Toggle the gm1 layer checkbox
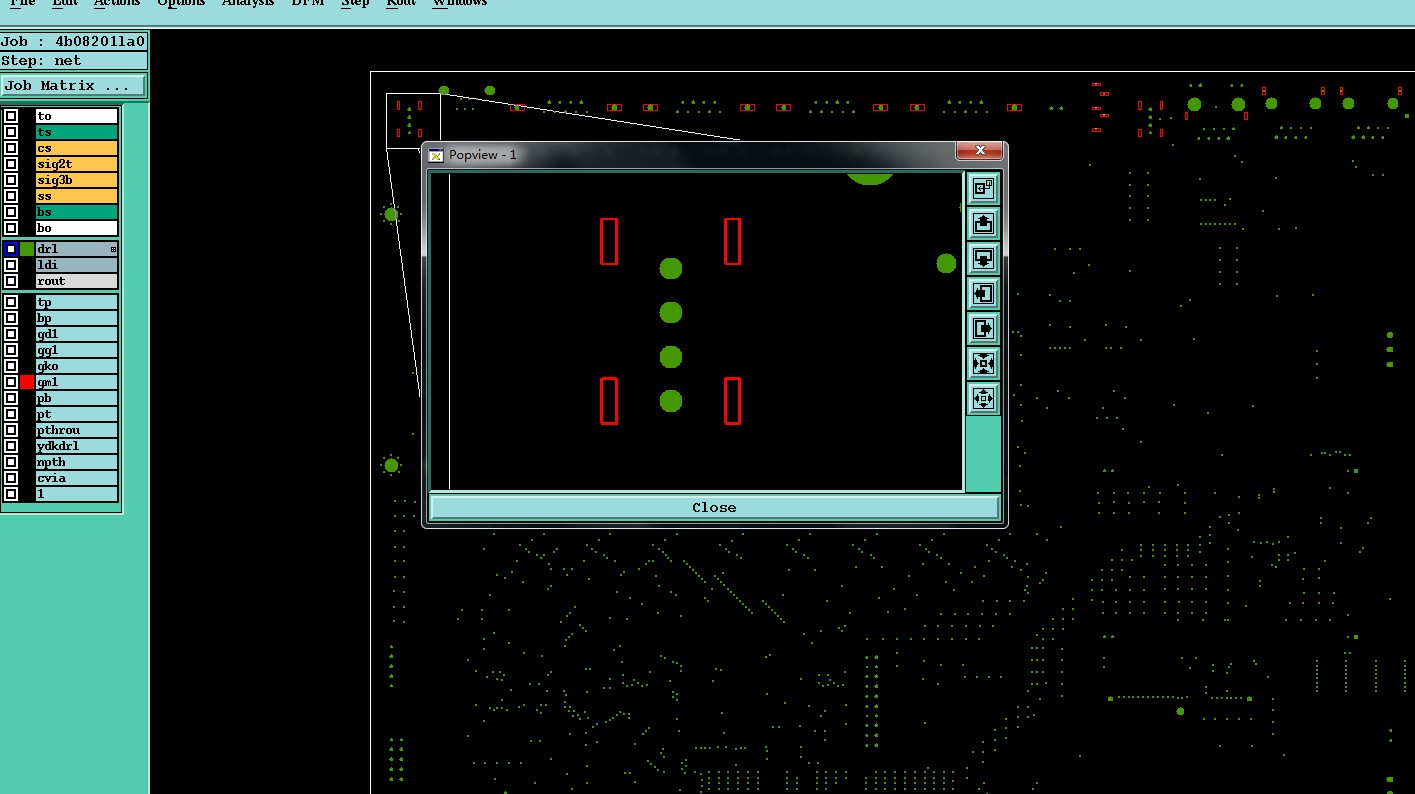The width and height of the screenshot is (1415, 794). [x=11, y=382]
